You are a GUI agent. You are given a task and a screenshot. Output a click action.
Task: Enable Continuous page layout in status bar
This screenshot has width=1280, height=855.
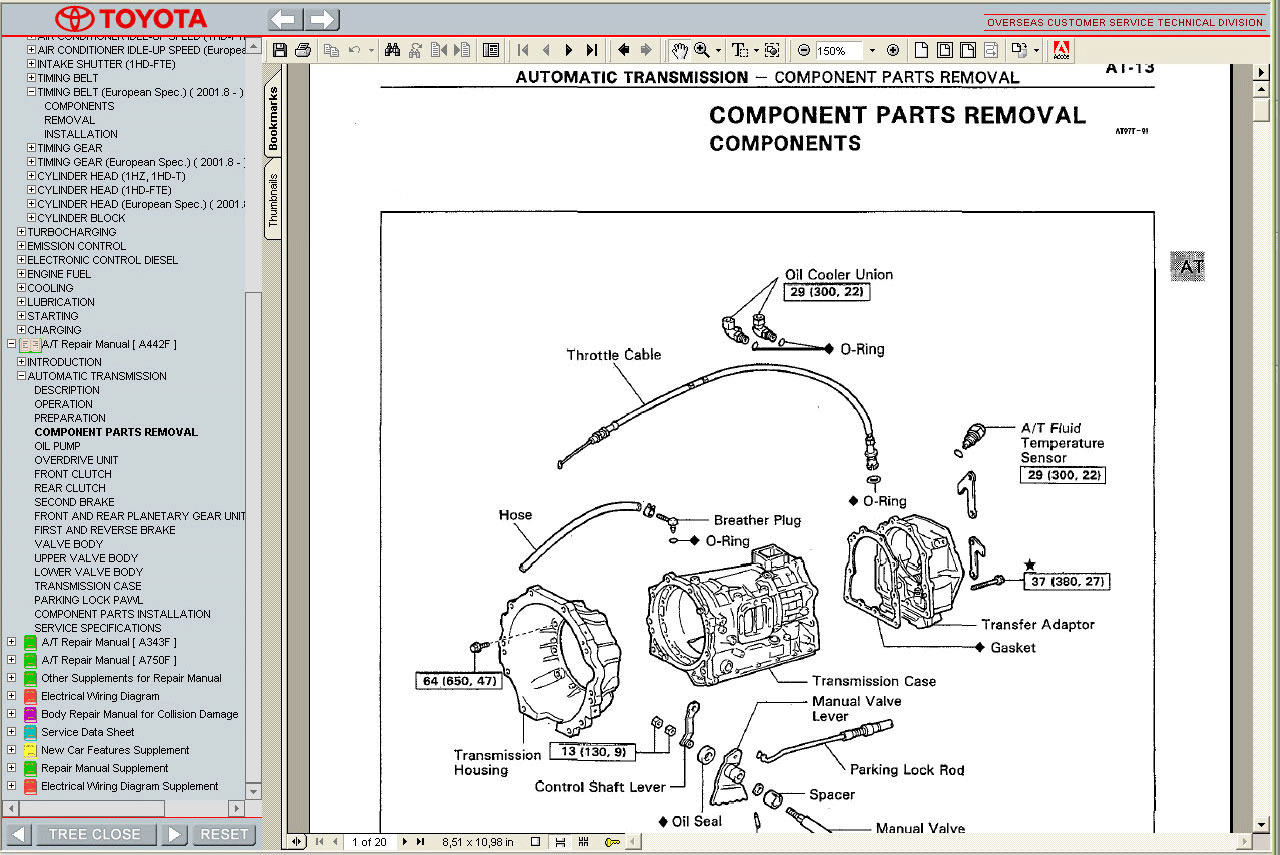[x=560, y=842]
